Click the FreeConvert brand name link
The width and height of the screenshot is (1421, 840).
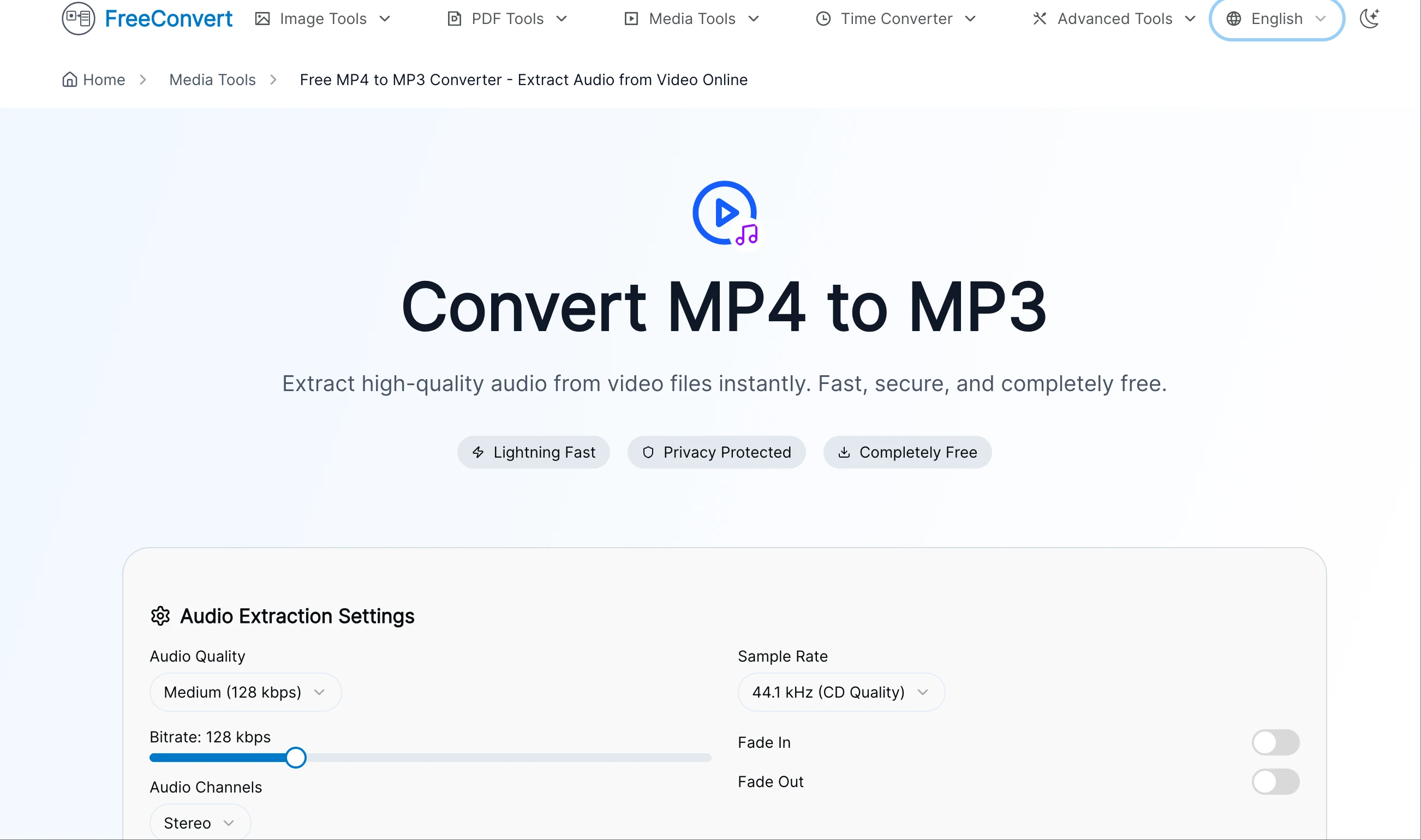[x=169, y=19]
